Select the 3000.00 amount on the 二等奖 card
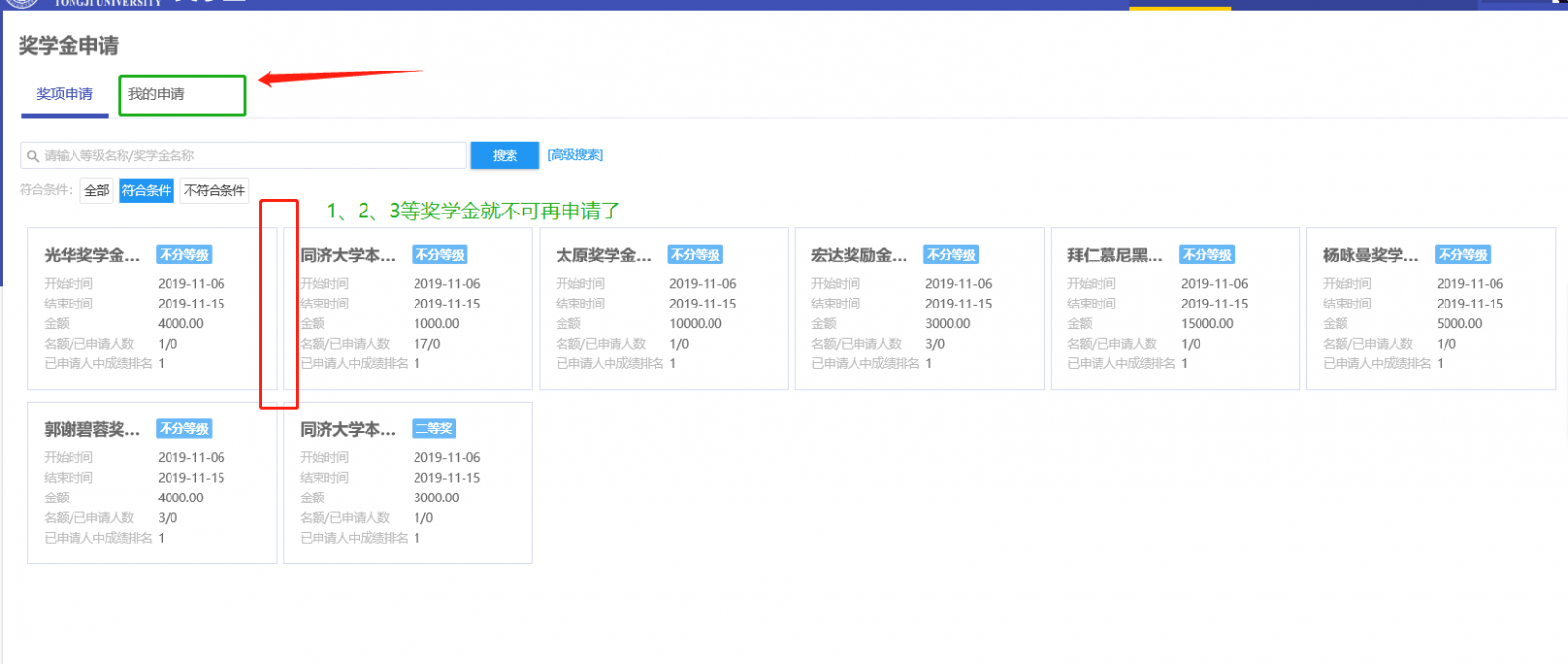This screenshot has height=664, width=1568. (436, 498)
